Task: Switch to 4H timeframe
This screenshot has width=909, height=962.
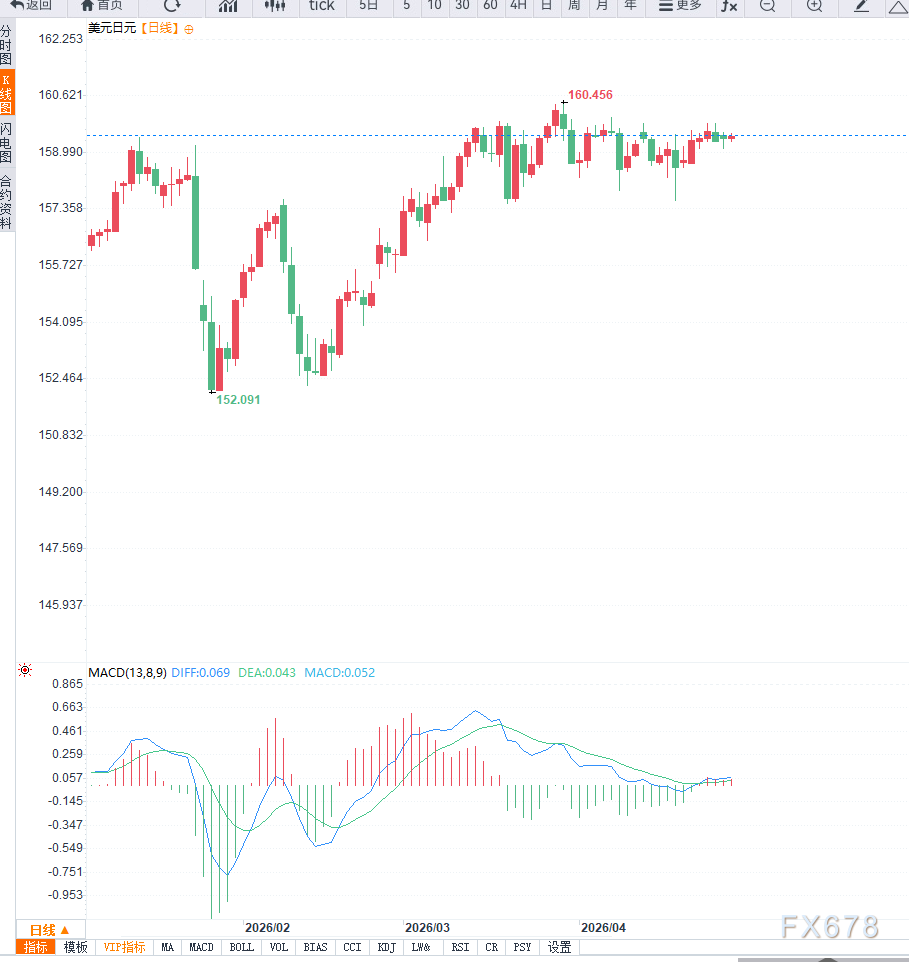Action: tap(518, 6)
